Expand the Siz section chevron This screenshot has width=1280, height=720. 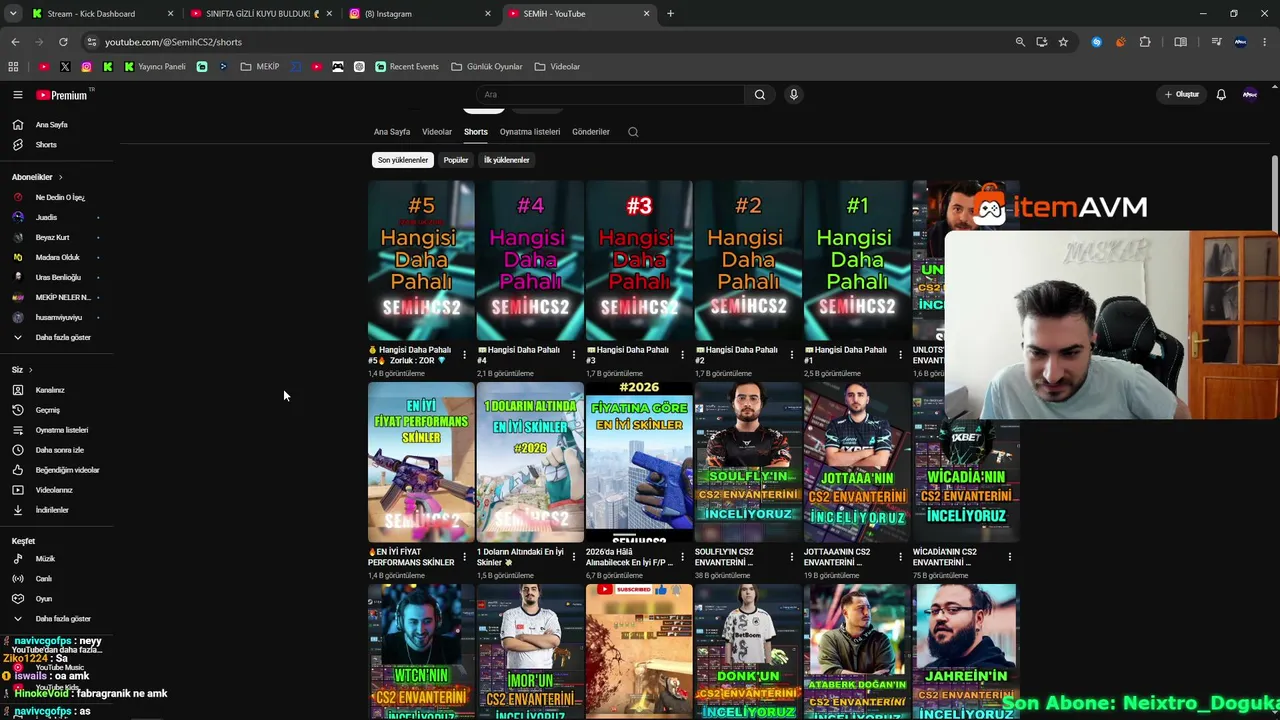tap(30, 370)
